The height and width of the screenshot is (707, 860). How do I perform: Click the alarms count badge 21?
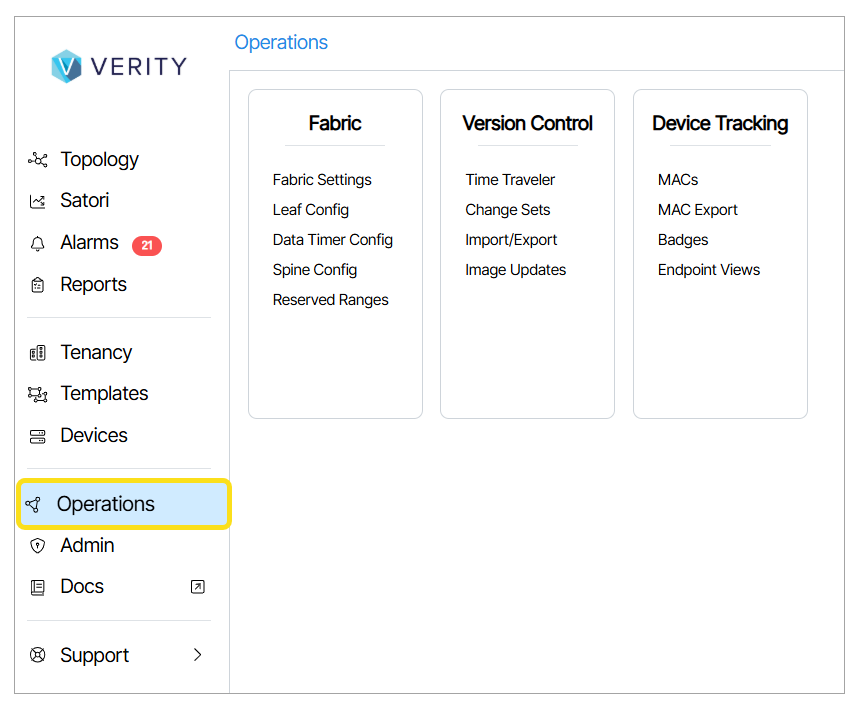(x=146, y=245)
